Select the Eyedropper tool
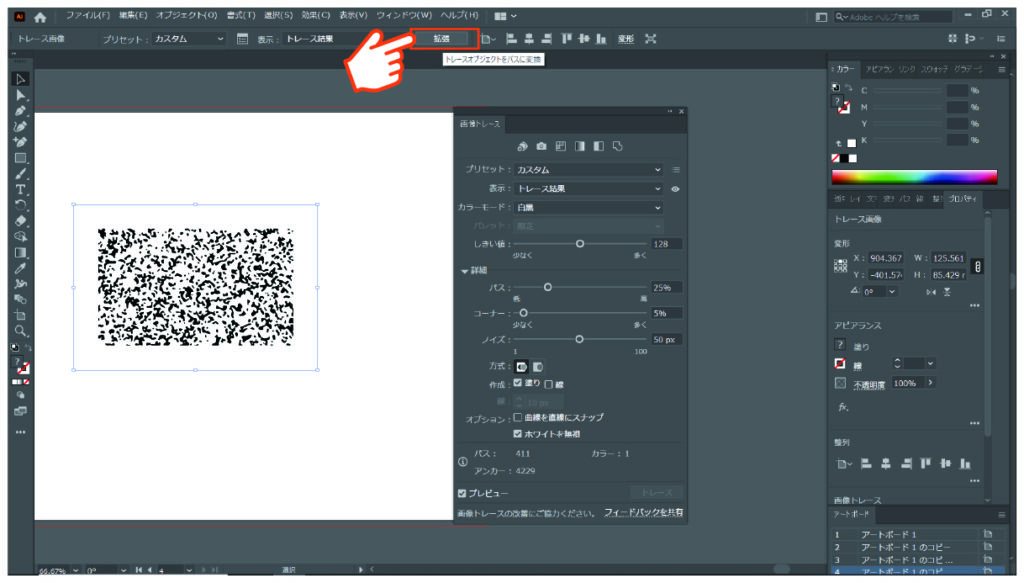1024x583 pixels. pos(20,268)
